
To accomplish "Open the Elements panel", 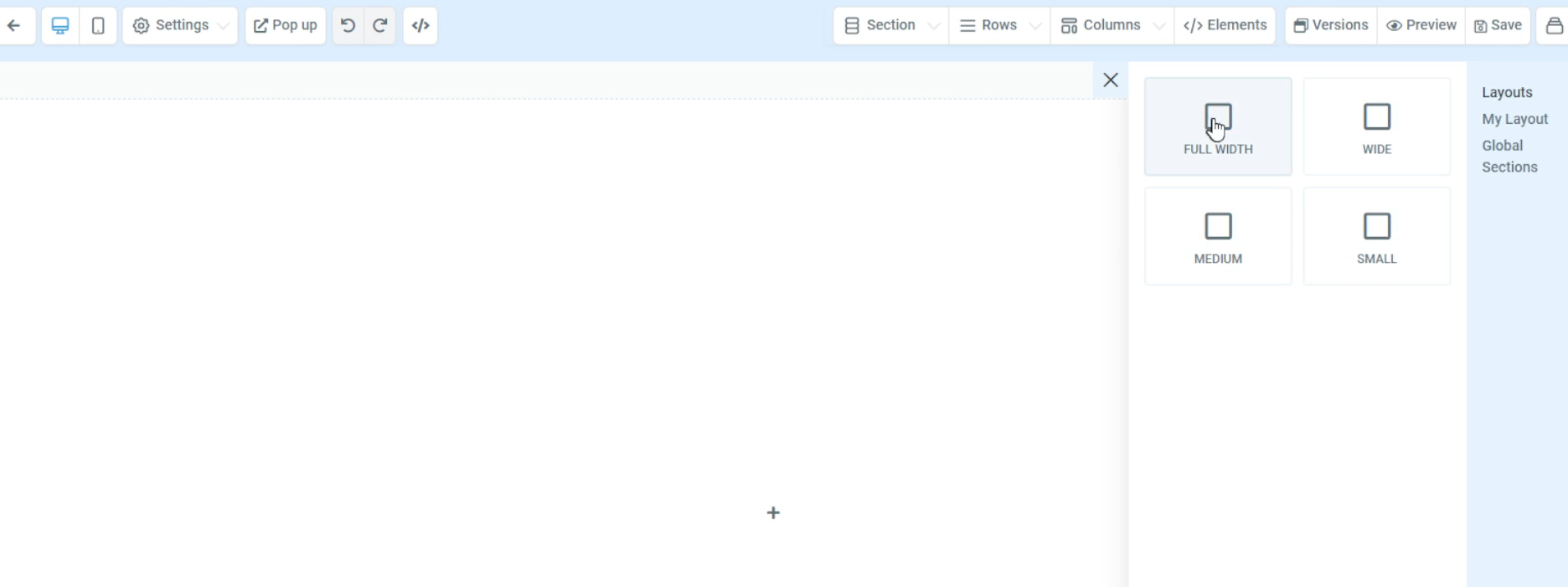I will 1225,26.
